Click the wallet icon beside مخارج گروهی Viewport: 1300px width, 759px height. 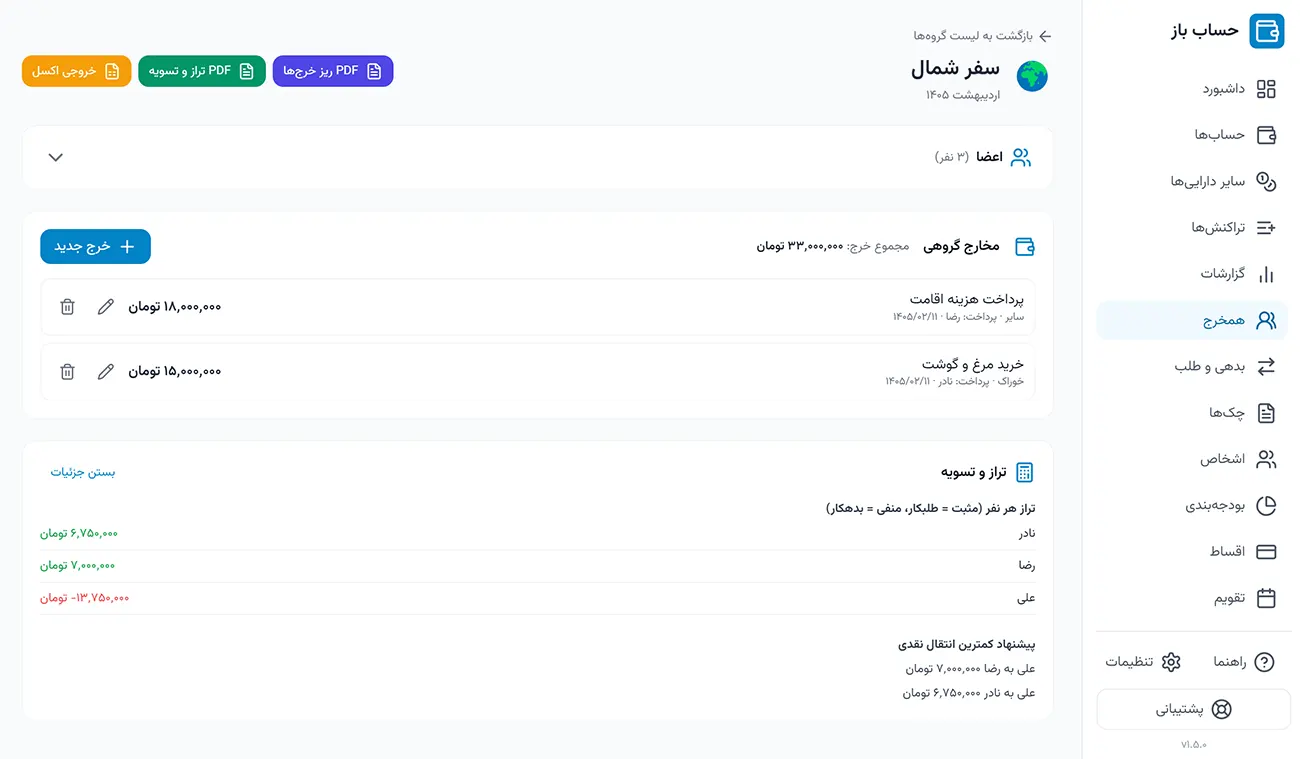(1025, 246)
